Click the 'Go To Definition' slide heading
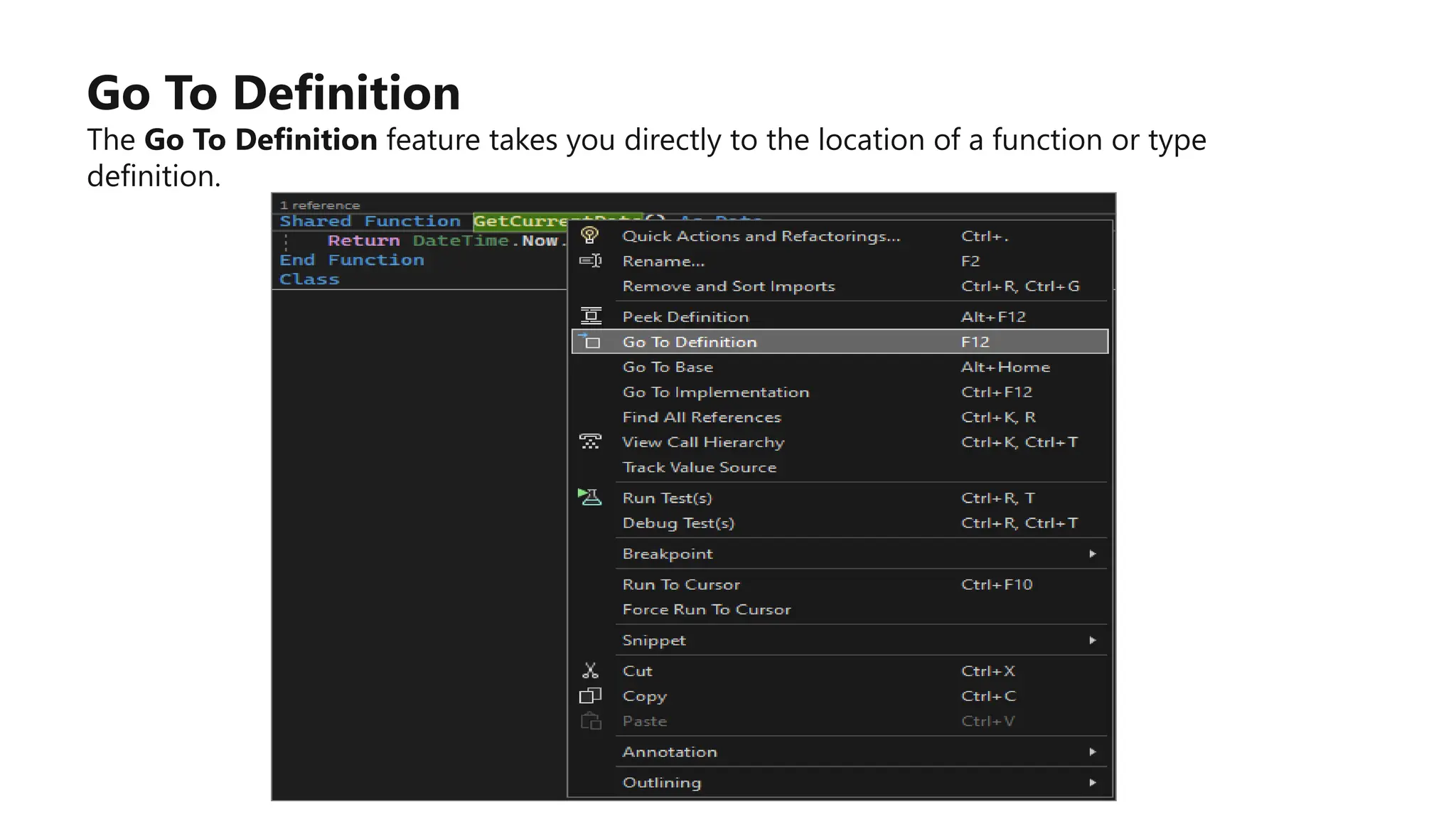1456x819 pixels. pos(274,93)
